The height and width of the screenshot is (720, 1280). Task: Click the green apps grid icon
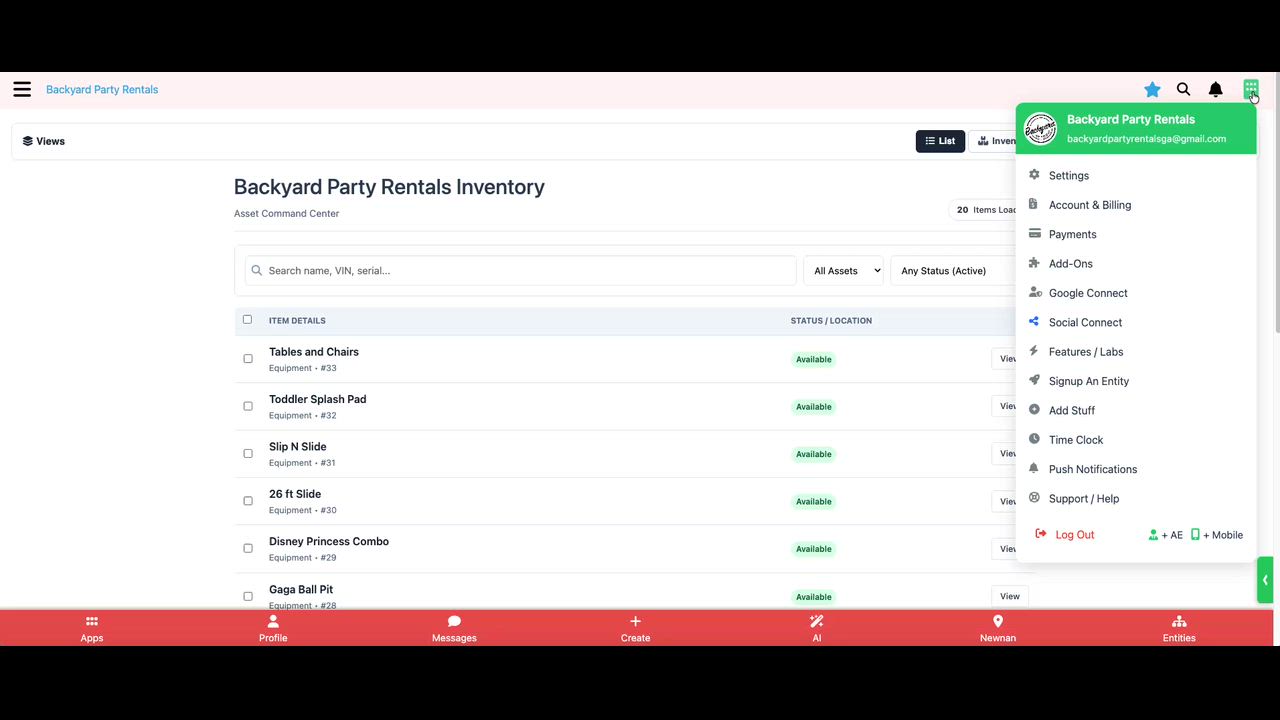(1250, 89)
